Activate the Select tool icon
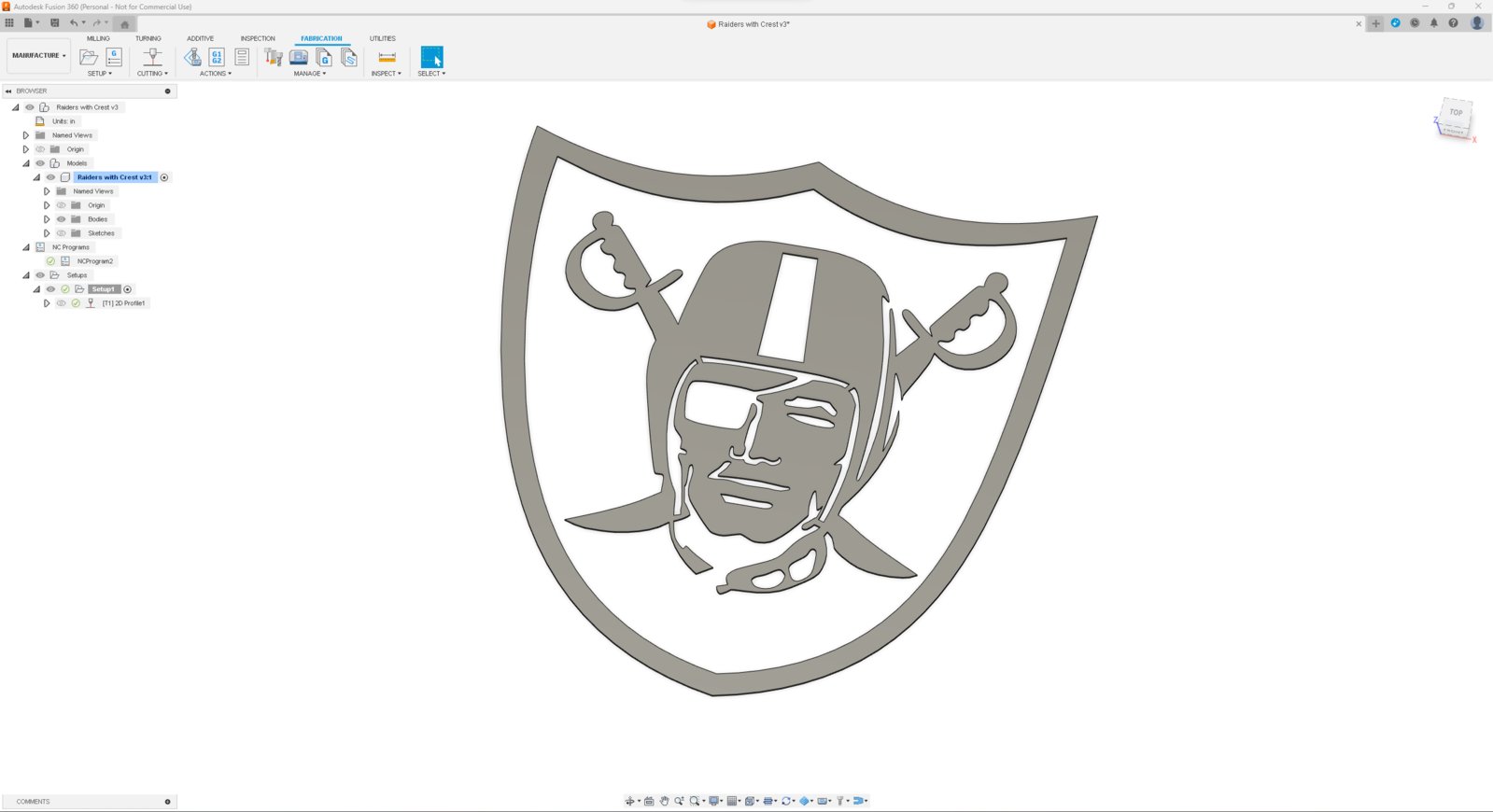This screenshot has height=812, width=1493. pos(431,57)
